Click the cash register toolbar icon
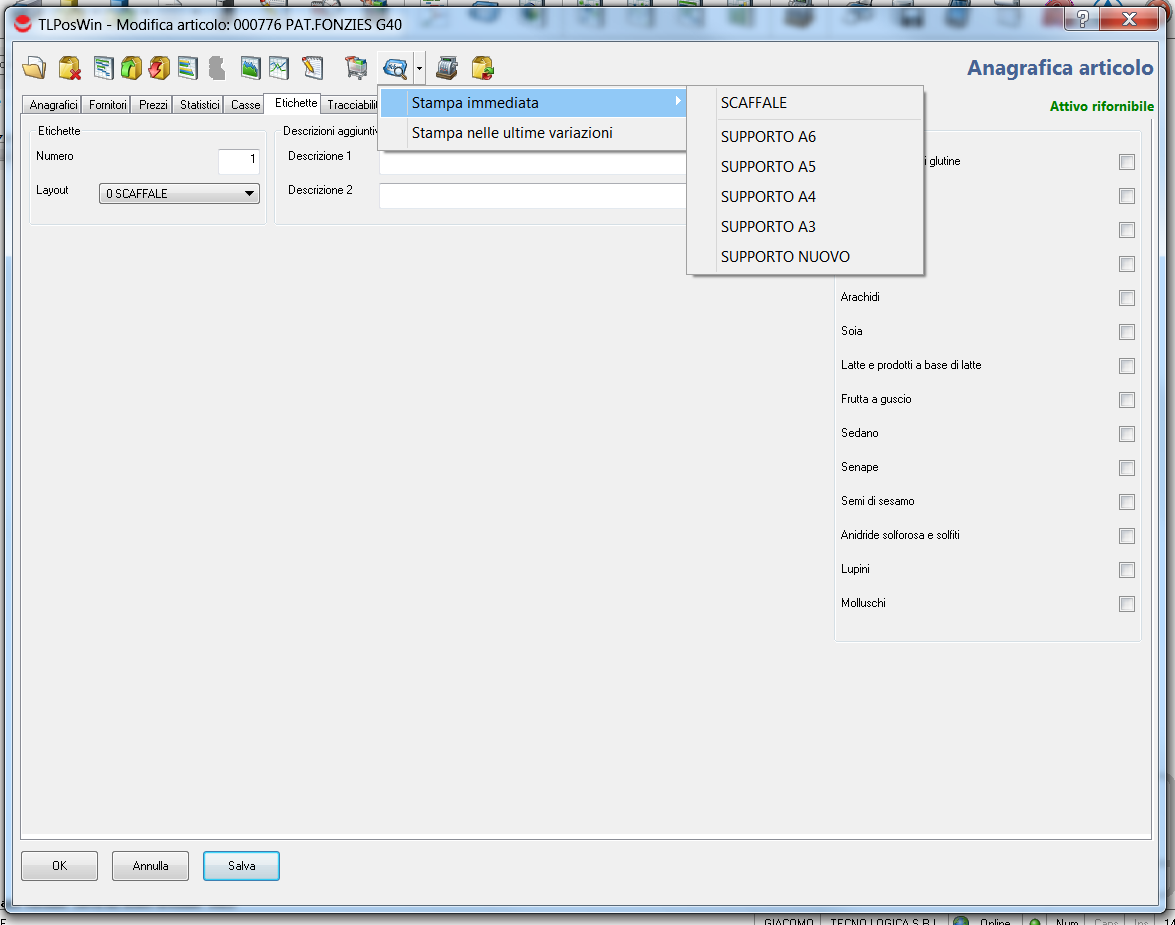The image size is (1175, 925). (x=447, y=68)
